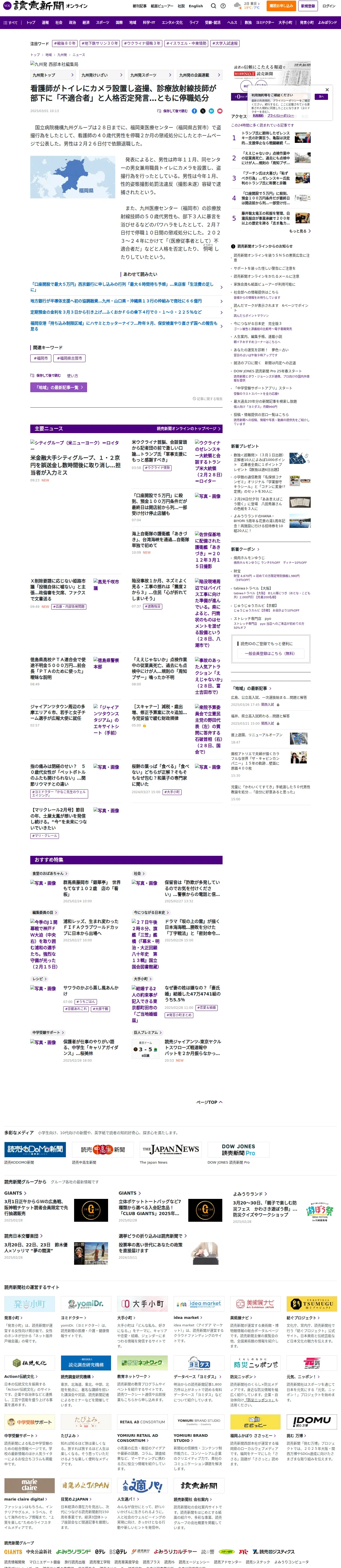
Task: Open The Japan News logo
Action: [x=170, y=1149]
